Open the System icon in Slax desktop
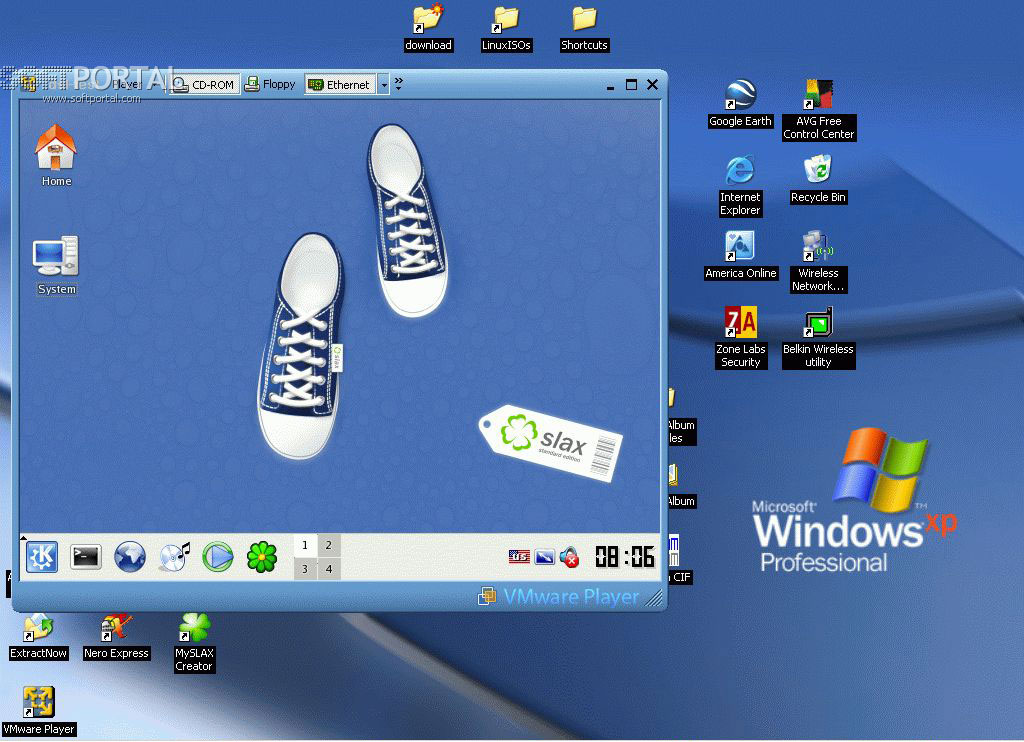Viewport: 1024px width, 742px height. pyautogui.click(x=56, y=265)
